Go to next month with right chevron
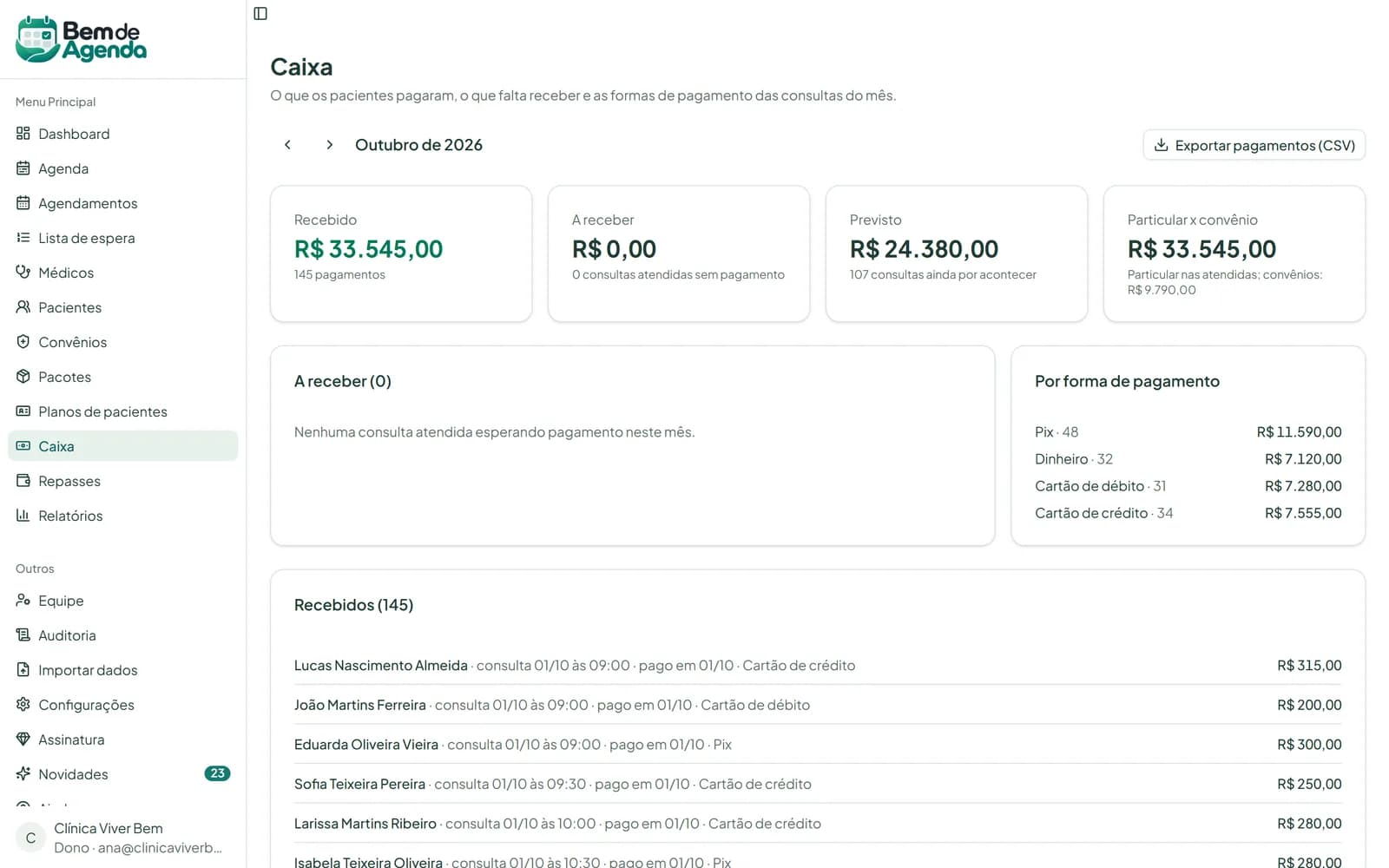Screen dimensions: 1389x868 [329, 145]
